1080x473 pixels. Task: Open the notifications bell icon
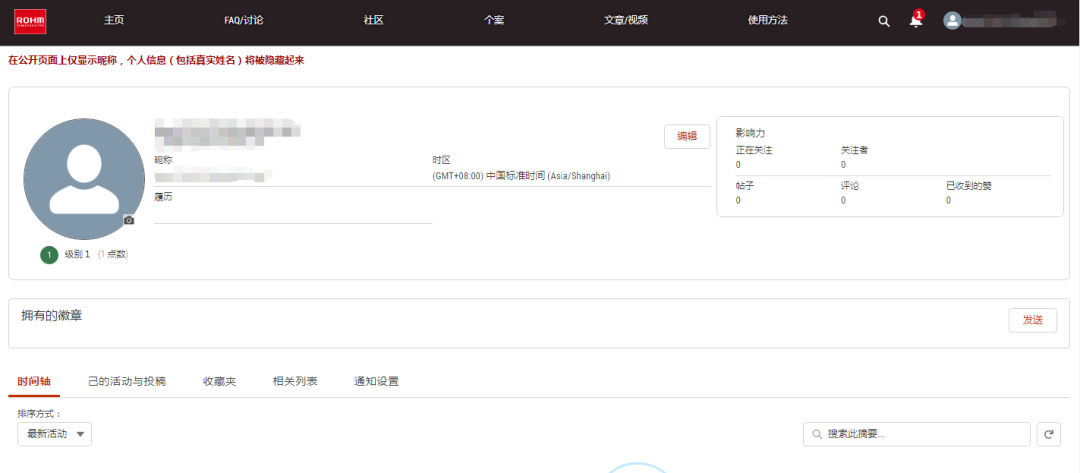point(915,20)
